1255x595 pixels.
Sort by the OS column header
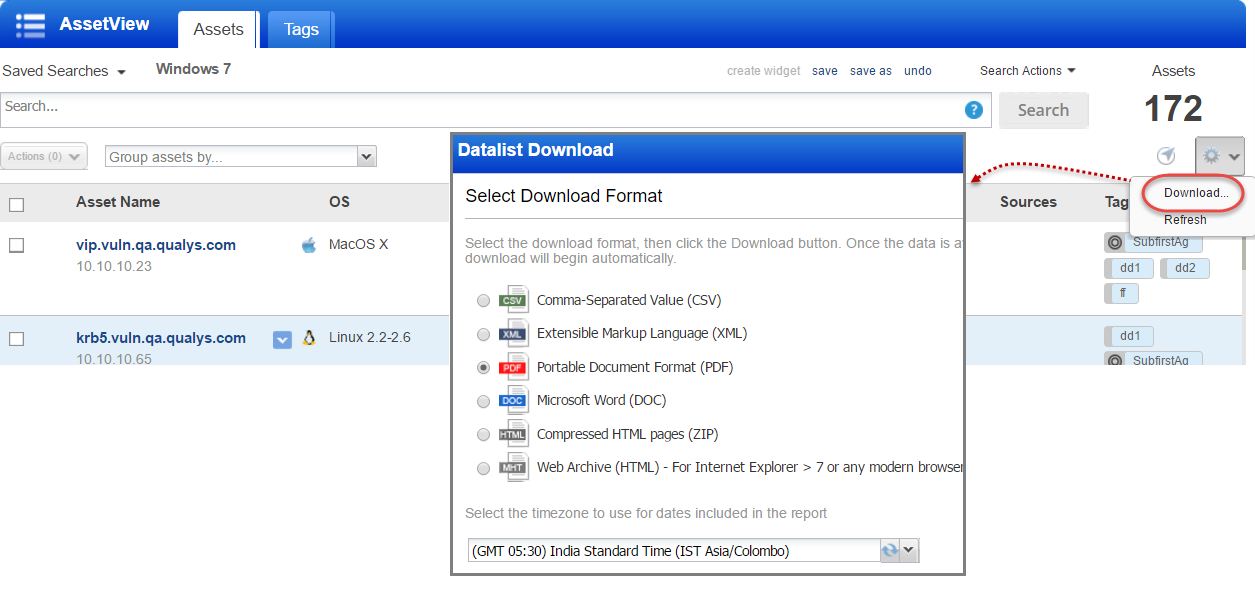click(x=340, y=202)
